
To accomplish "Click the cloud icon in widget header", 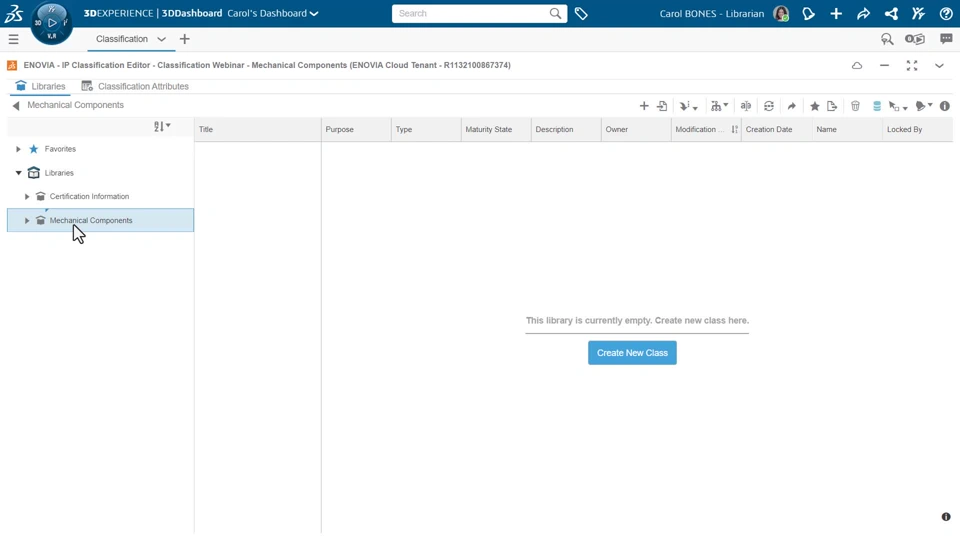I will point(857,66).
